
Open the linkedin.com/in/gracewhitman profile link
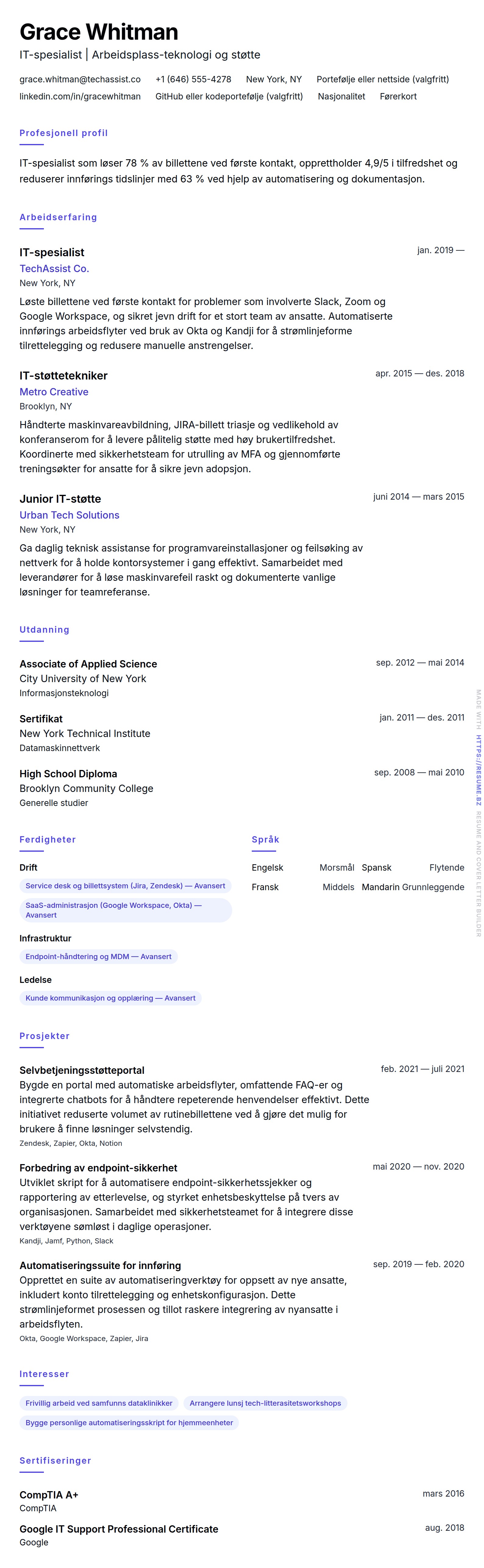coord(80,96)
